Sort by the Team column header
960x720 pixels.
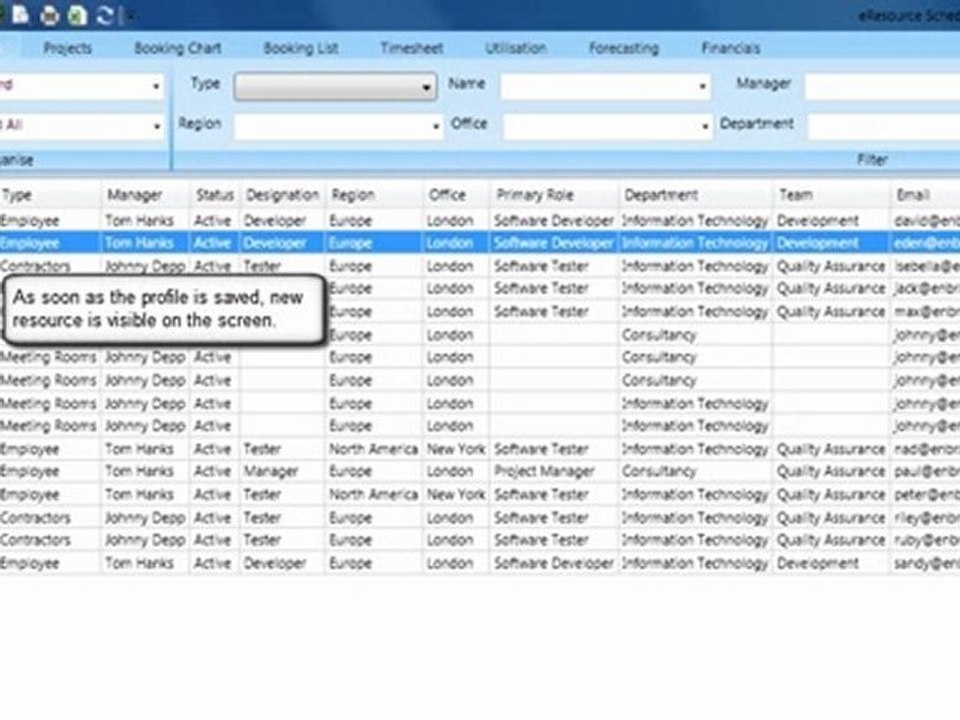(x=831, y=195)
